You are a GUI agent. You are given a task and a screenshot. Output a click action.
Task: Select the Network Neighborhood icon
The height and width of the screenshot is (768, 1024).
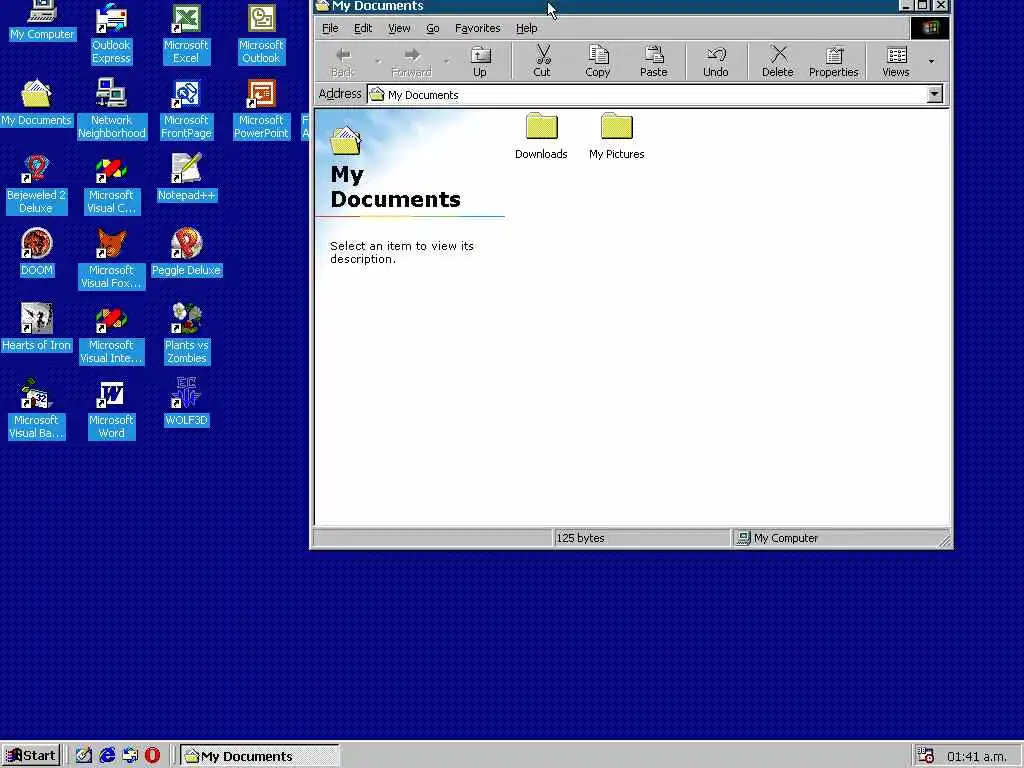[x=112, y=109]
